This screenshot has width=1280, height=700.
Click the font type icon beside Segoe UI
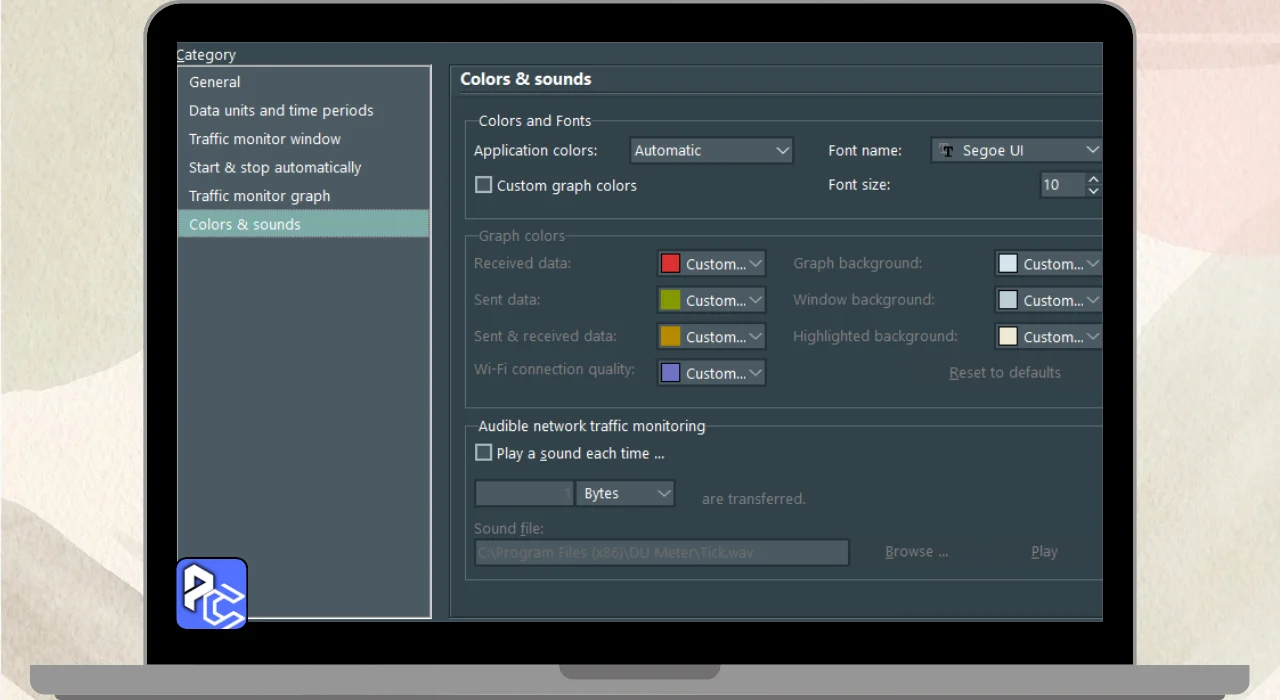(947, 151)
